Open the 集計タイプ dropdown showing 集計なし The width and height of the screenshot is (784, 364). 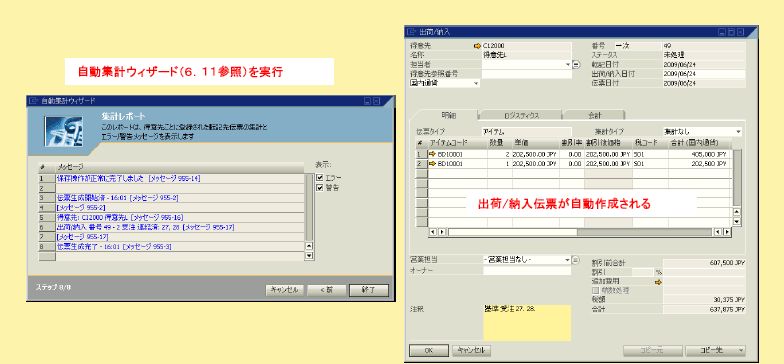(x=738, y=132)
